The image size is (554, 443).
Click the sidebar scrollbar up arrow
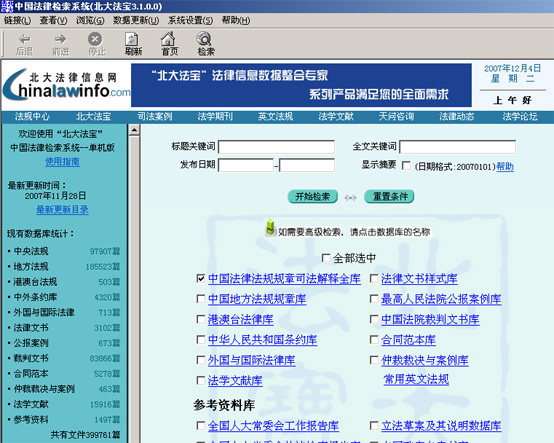tap(134, 130)
